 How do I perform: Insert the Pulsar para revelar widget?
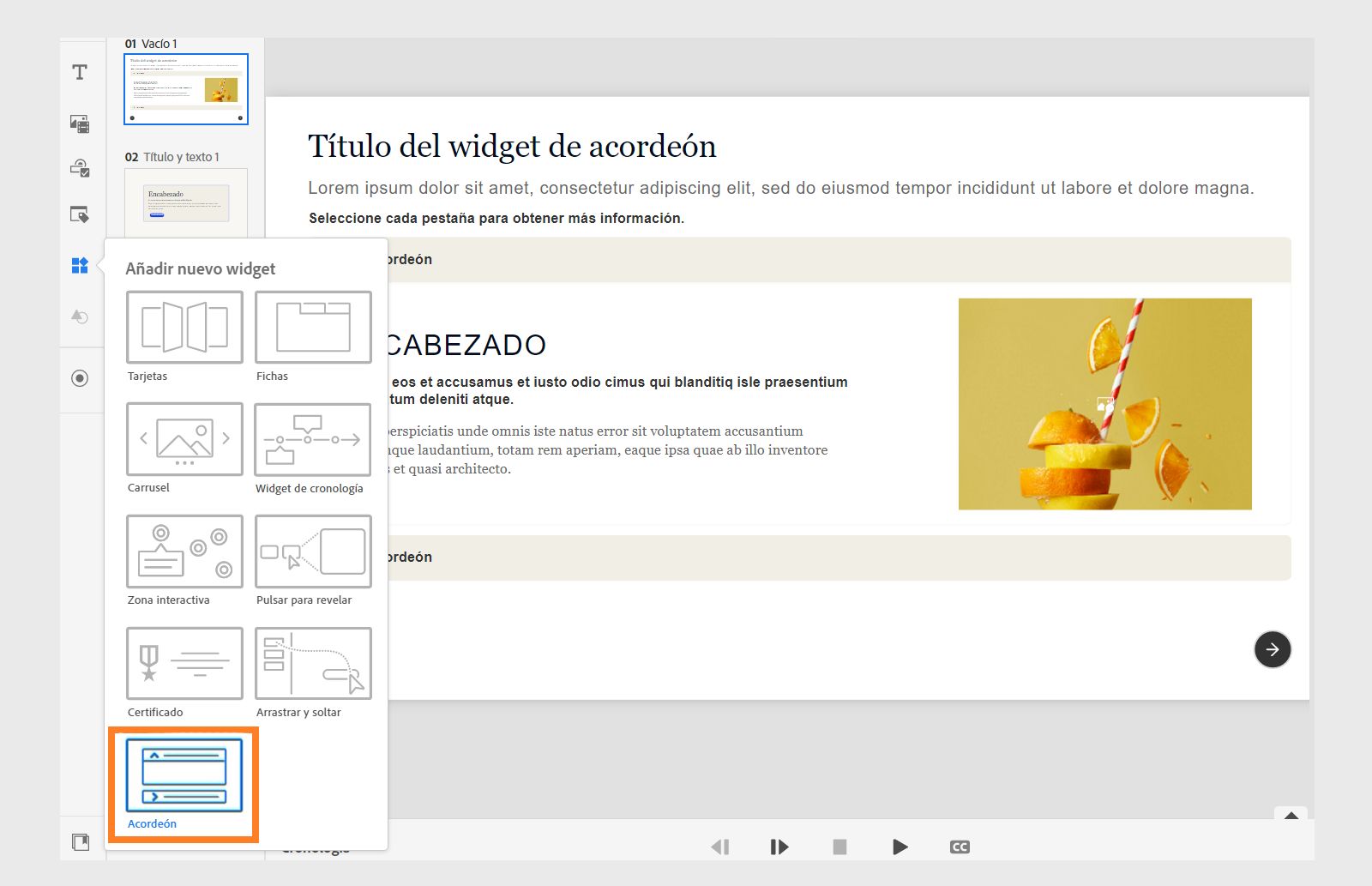(x=313, y=551)
